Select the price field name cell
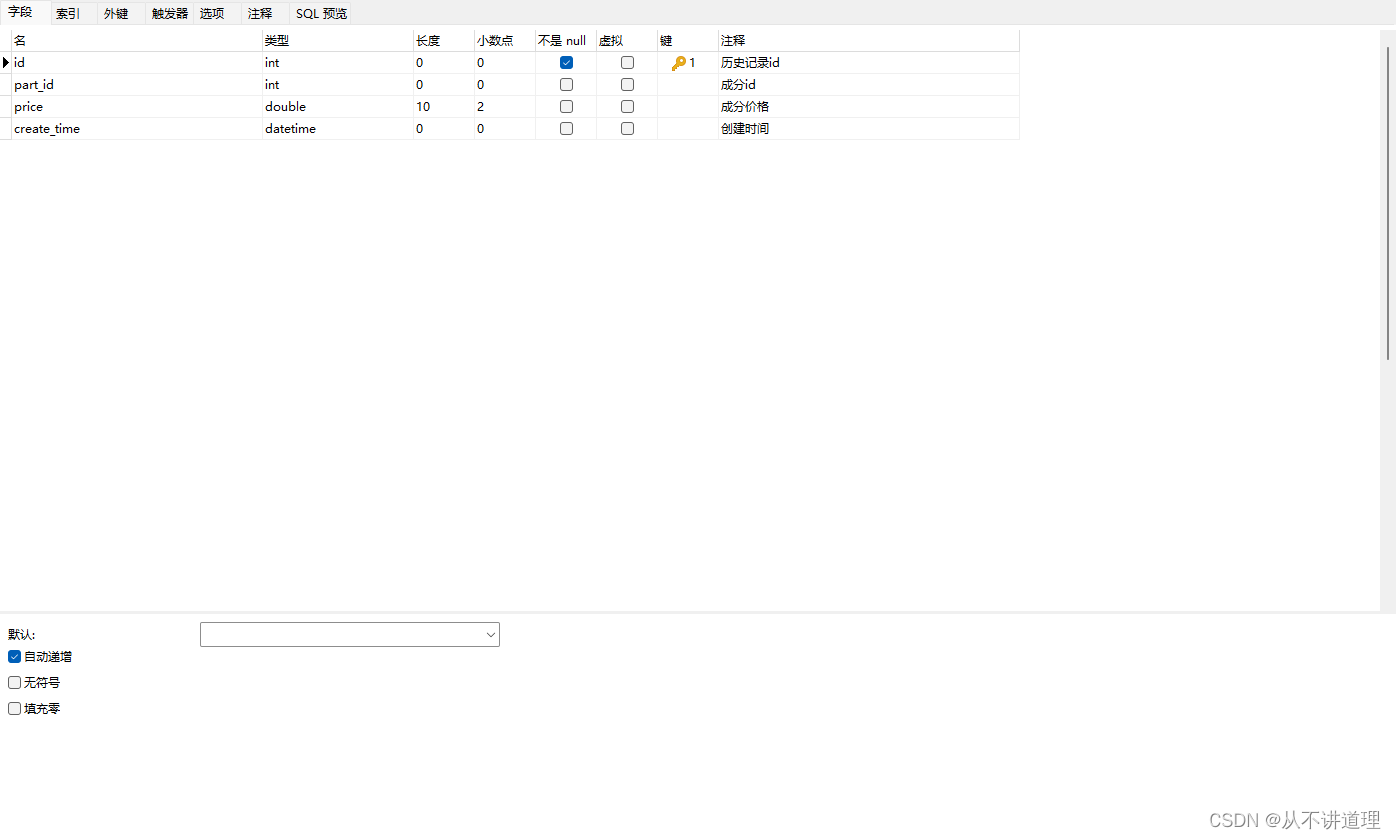 [137, 106]
